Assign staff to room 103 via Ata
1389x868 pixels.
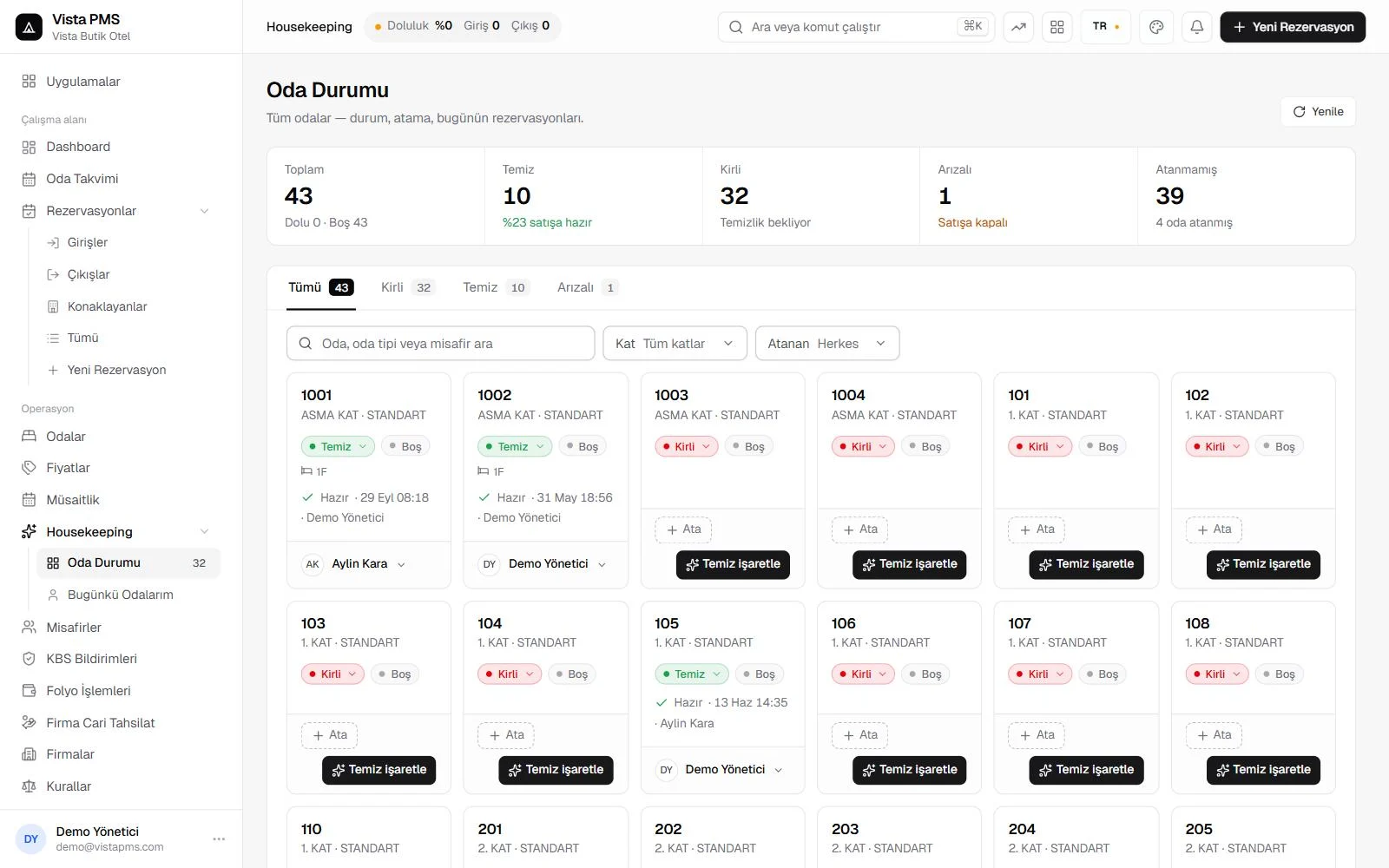tap(329, 735)
